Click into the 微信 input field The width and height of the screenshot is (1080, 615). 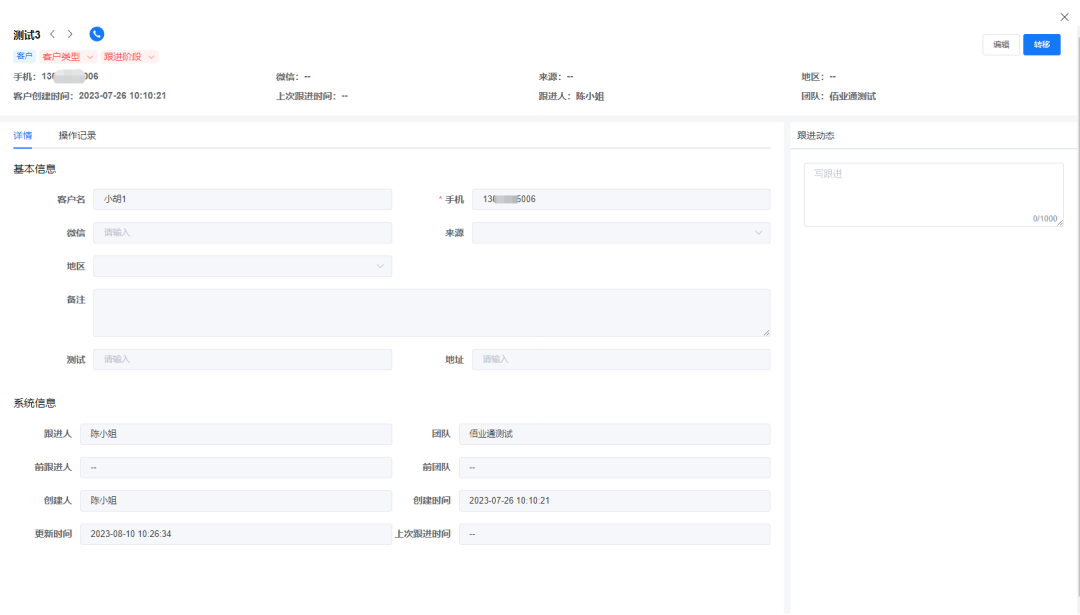pyautogui.click(x=242, y=233)
